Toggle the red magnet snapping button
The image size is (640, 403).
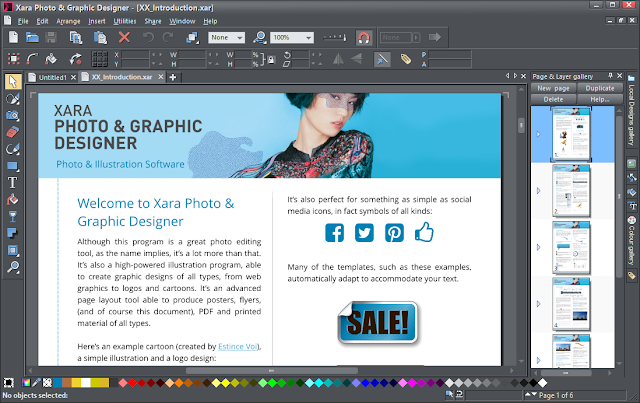coord(363,38)
